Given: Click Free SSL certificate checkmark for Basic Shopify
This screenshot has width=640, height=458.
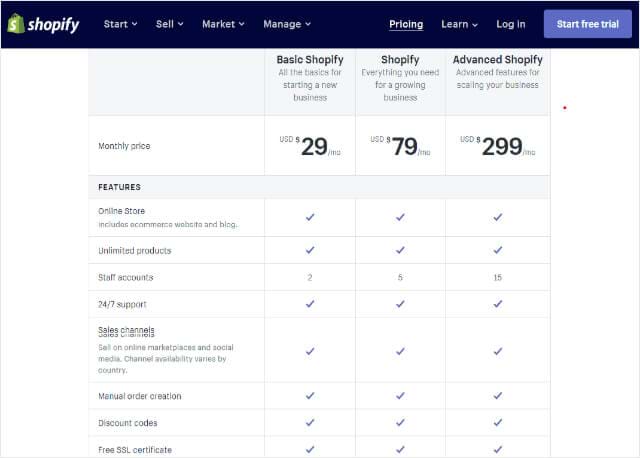Looking at the screenshot, I should point(310,449).
